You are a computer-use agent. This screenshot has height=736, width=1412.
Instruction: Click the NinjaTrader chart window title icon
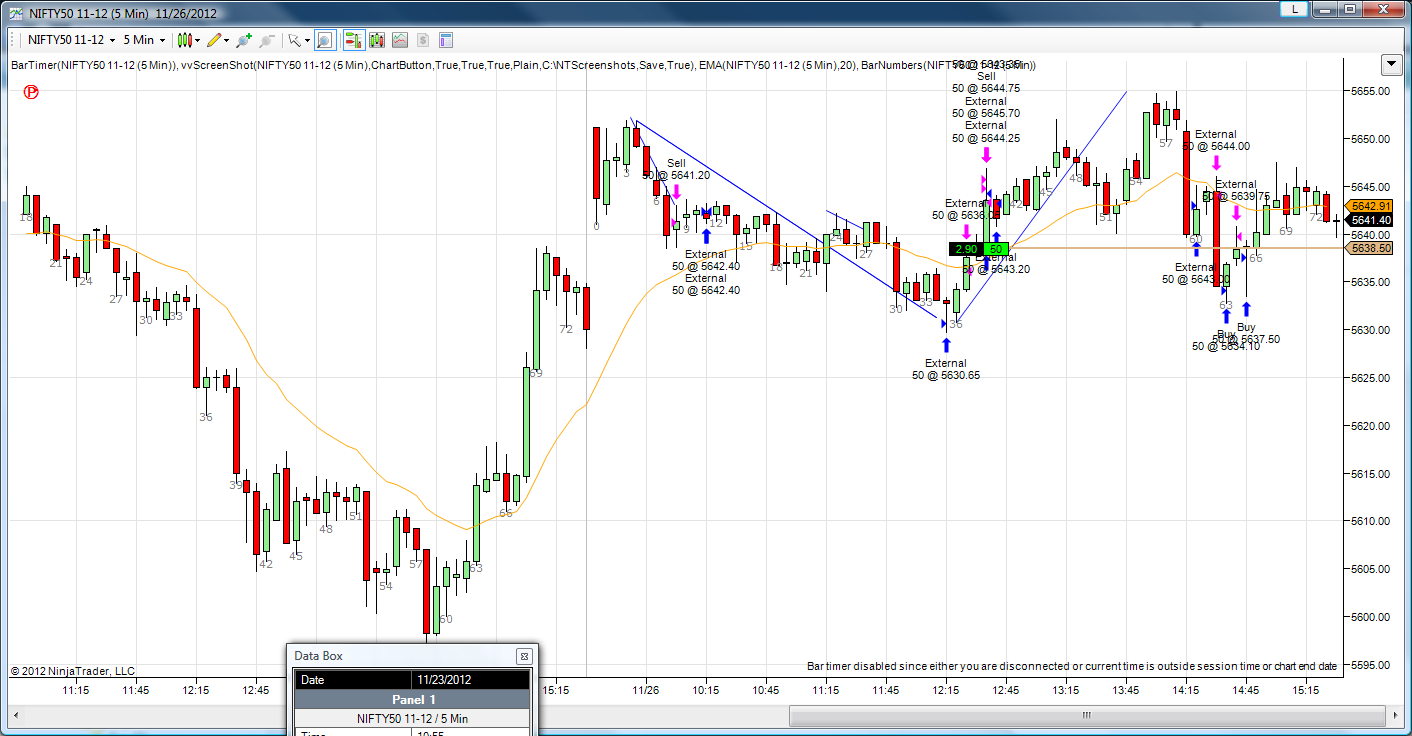[15, 14]
